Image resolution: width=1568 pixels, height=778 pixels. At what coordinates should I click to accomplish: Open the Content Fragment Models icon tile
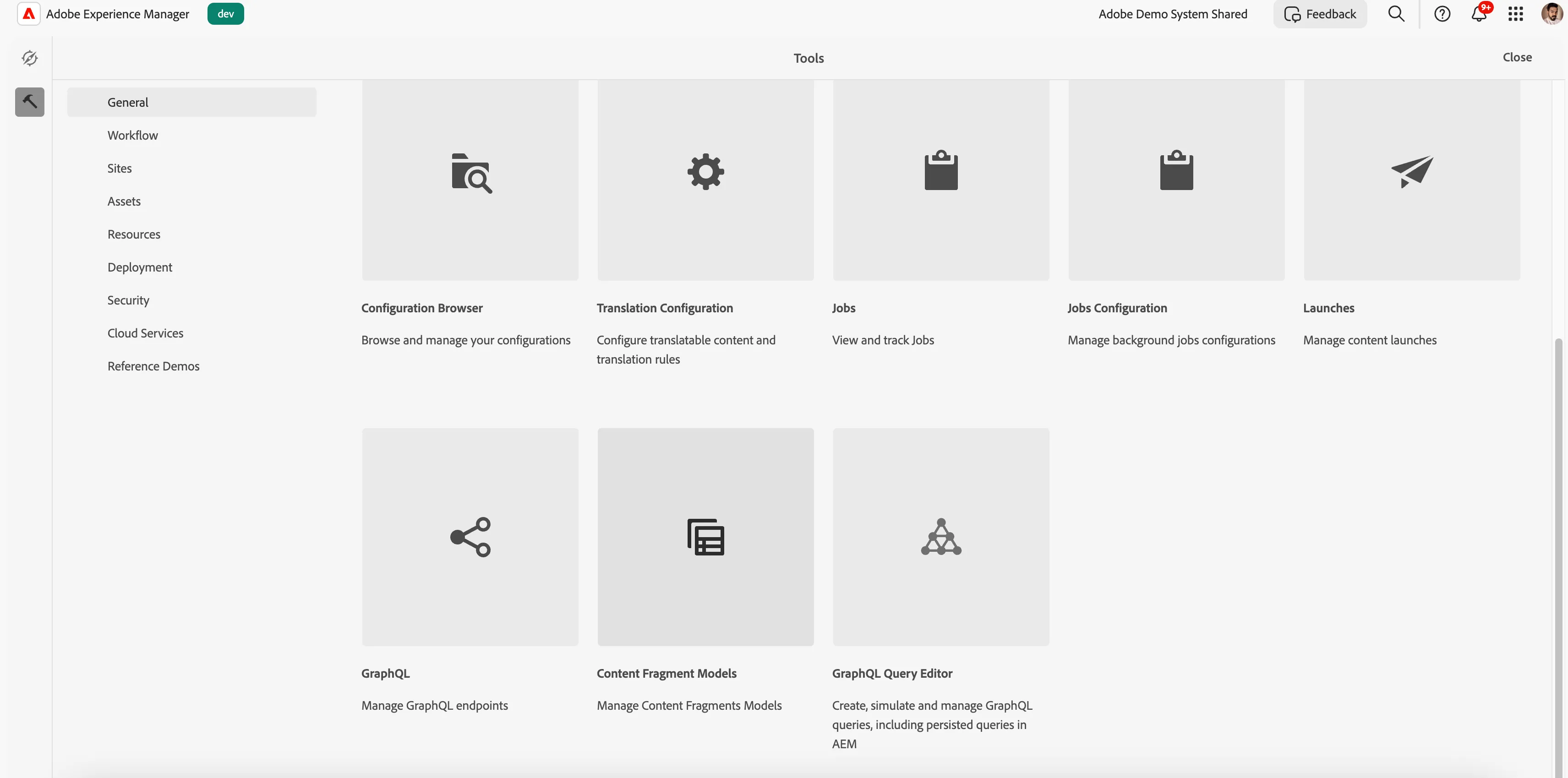(x=705, y=537)
